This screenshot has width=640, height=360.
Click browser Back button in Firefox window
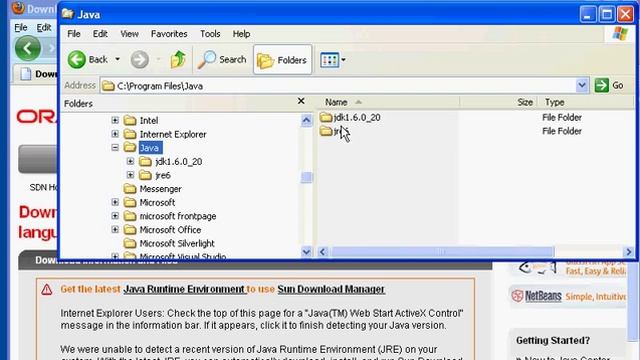coord(28,49)
